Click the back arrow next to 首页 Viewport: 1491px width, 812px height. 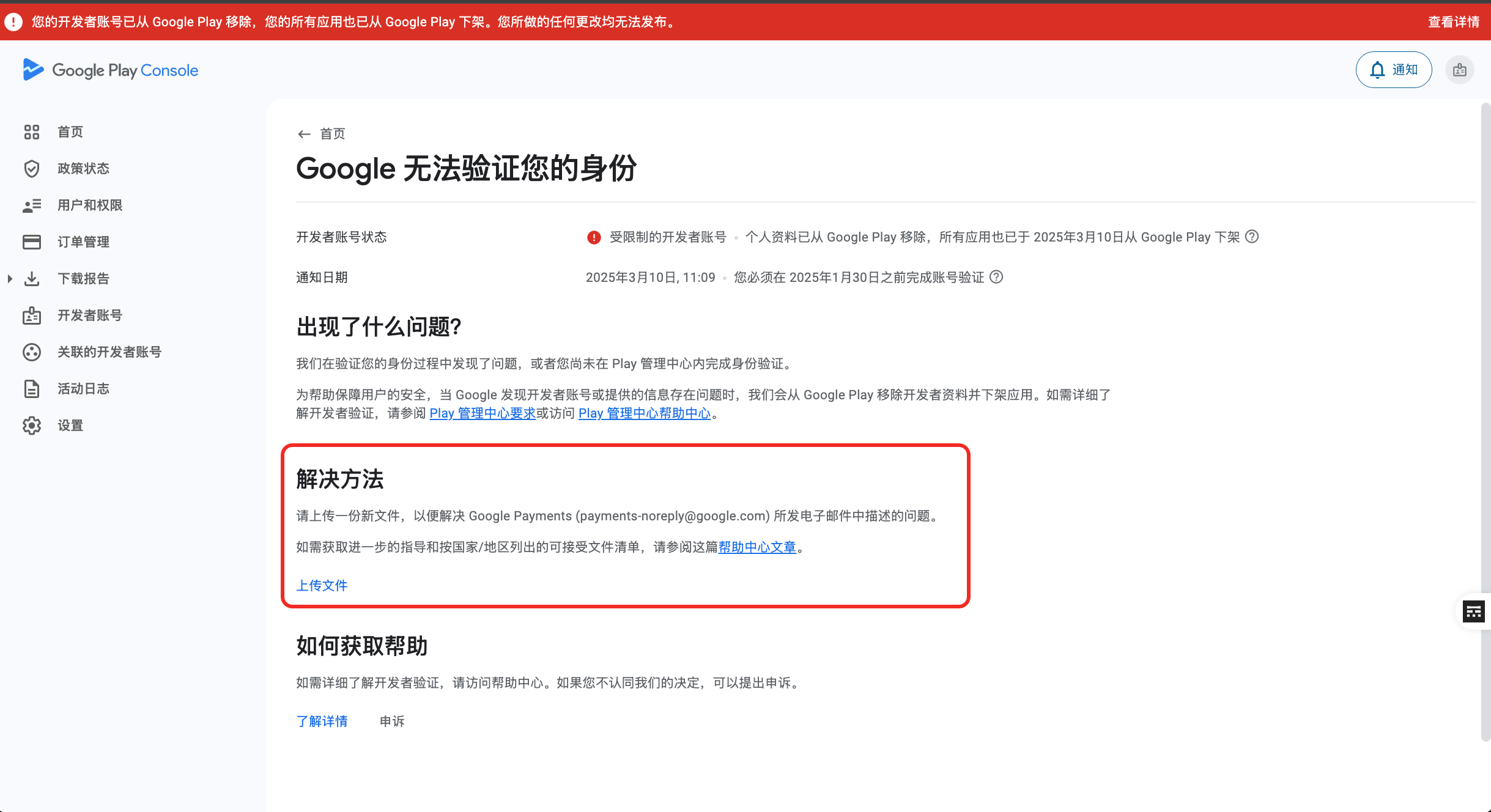(305, 133)
